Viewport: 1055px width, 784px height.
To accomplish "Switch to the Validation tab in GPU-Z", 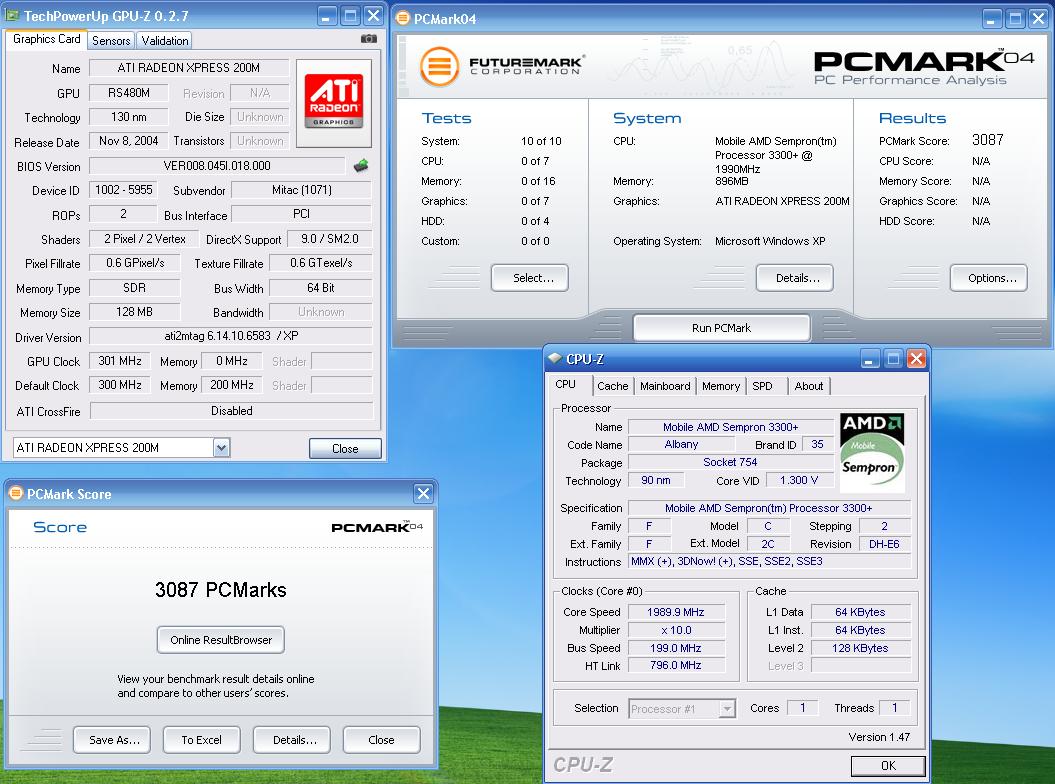I will (x=165, y=40).
